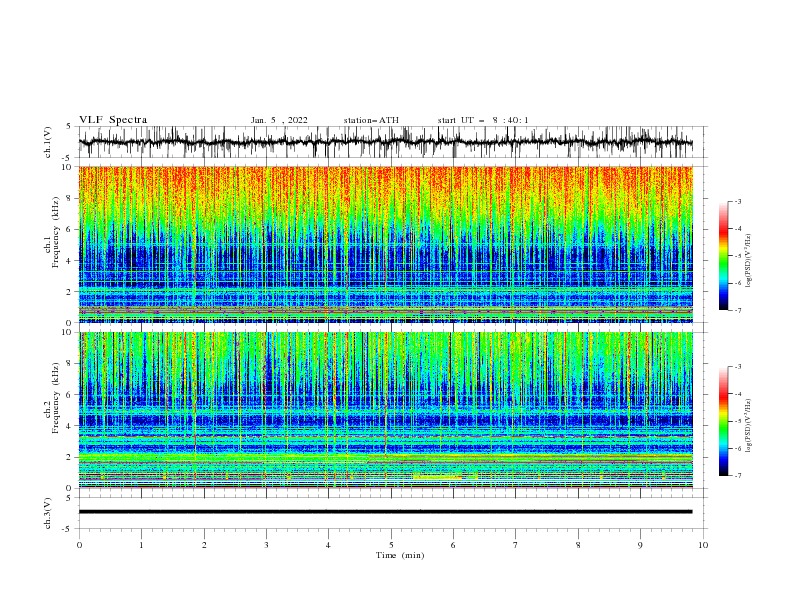Click the ch.2 spectrogram panel

click(385, 410)
